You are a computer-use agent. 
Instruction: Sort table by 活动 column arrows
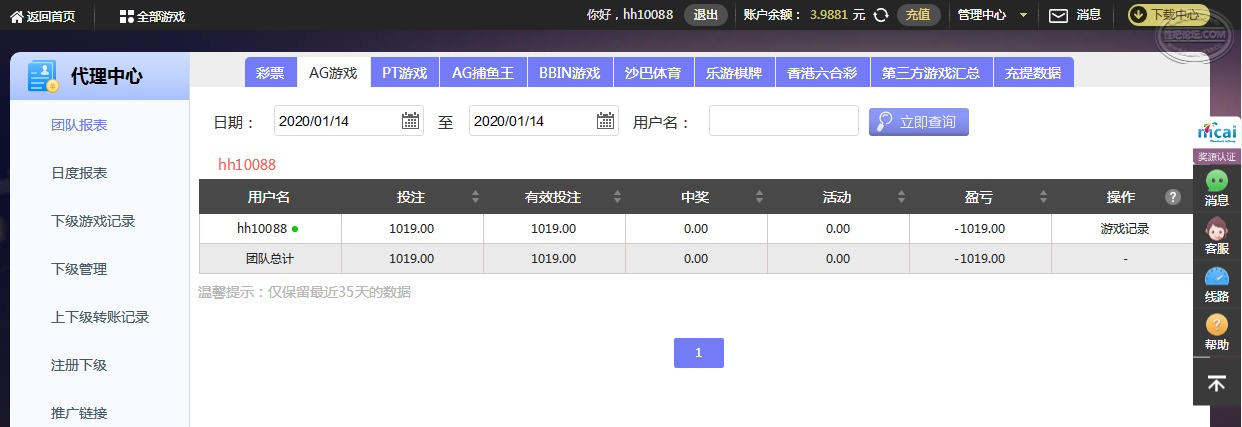[x=901, y=197]
